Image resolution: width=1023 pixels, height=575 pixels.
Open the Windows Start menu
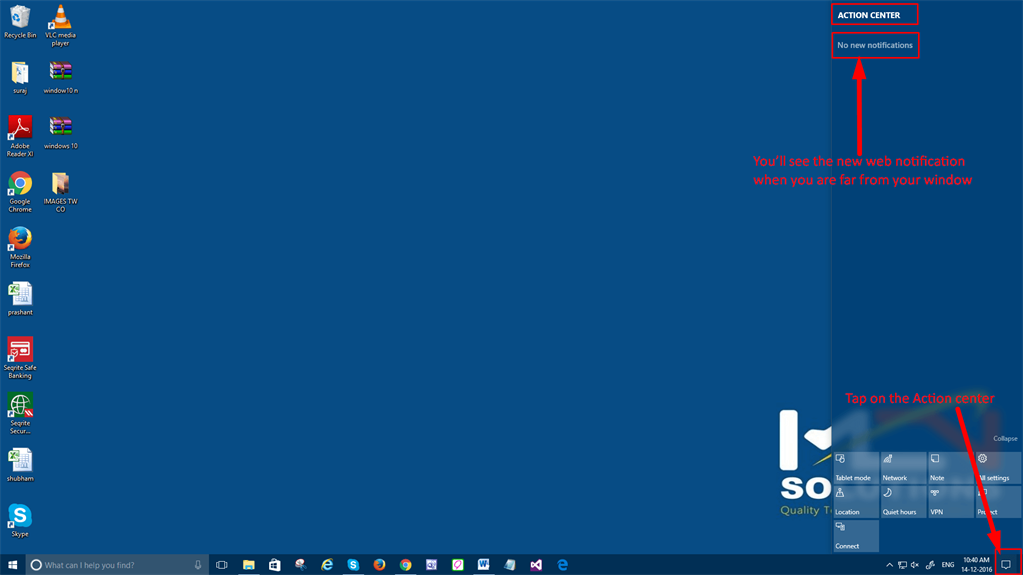click(12, 565)
